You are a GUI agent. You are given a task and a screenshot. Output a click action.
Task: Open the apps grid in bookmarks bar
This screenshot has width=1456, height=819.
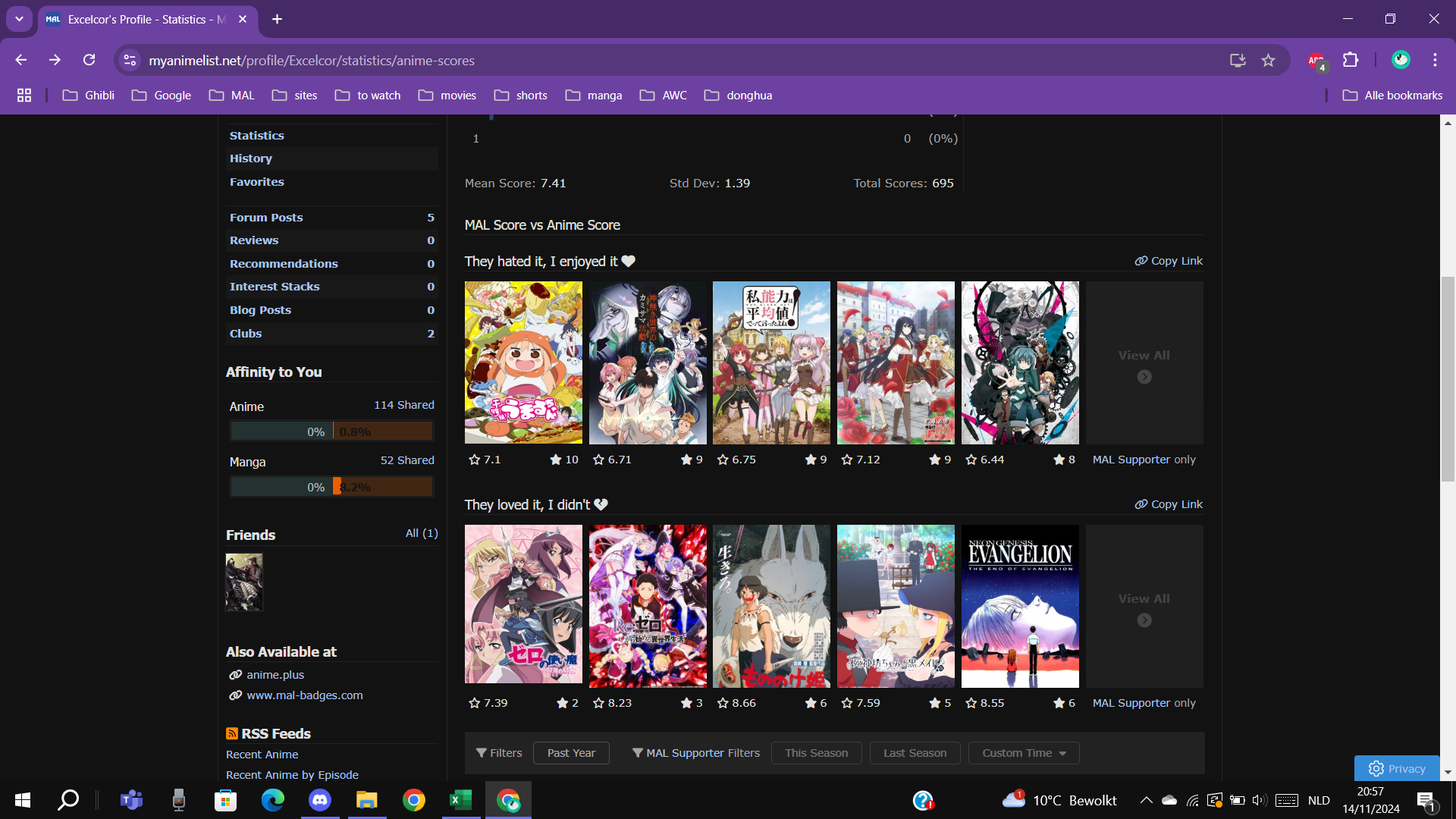(24, 95)
